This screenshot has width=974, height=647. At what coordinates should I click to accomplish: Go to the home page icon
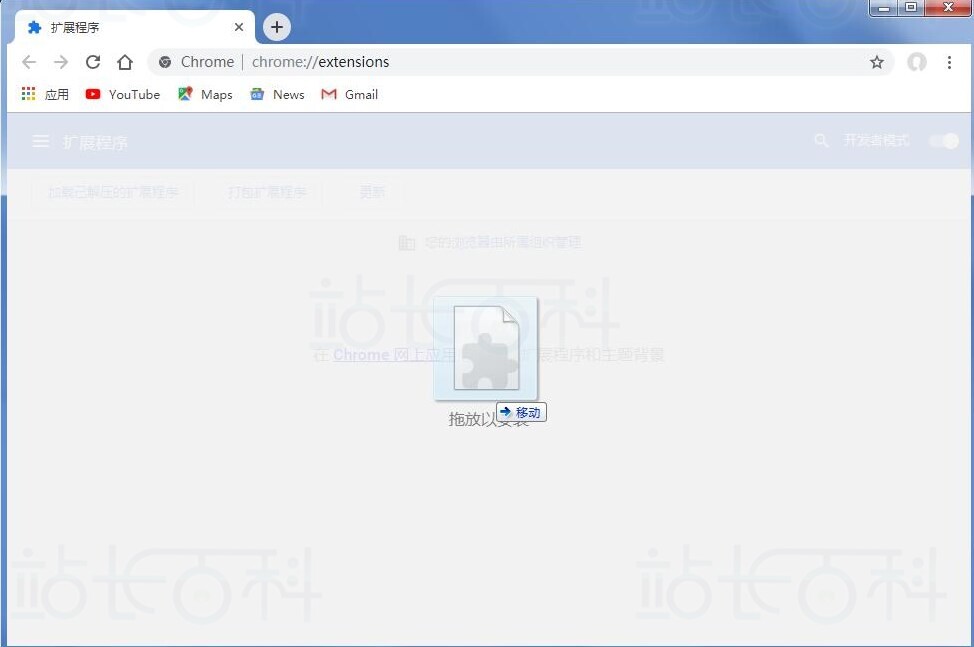(125, 62)
